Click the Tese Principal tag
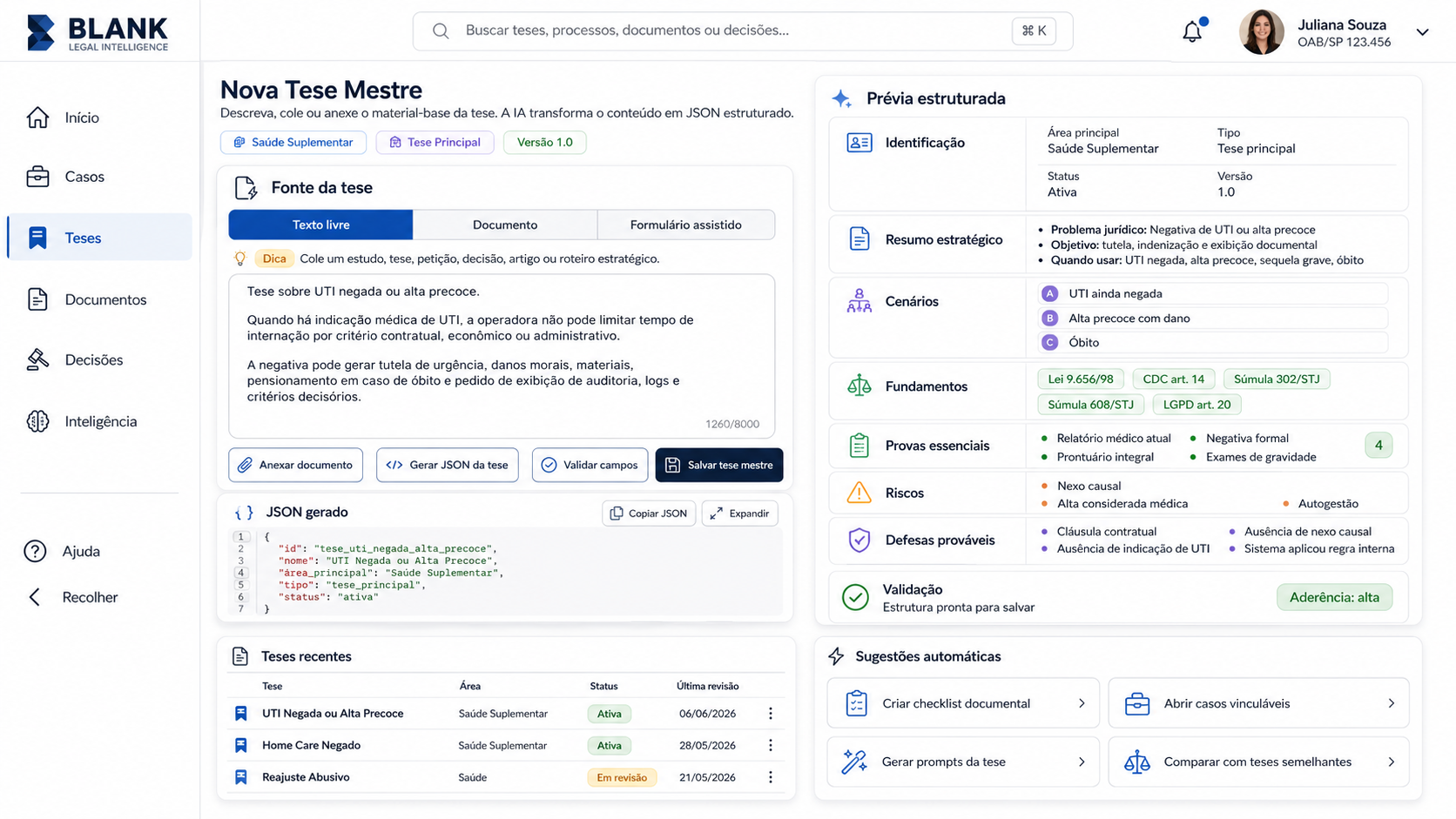Screen dimensions: 1456x819 click(x=435, y=142)
